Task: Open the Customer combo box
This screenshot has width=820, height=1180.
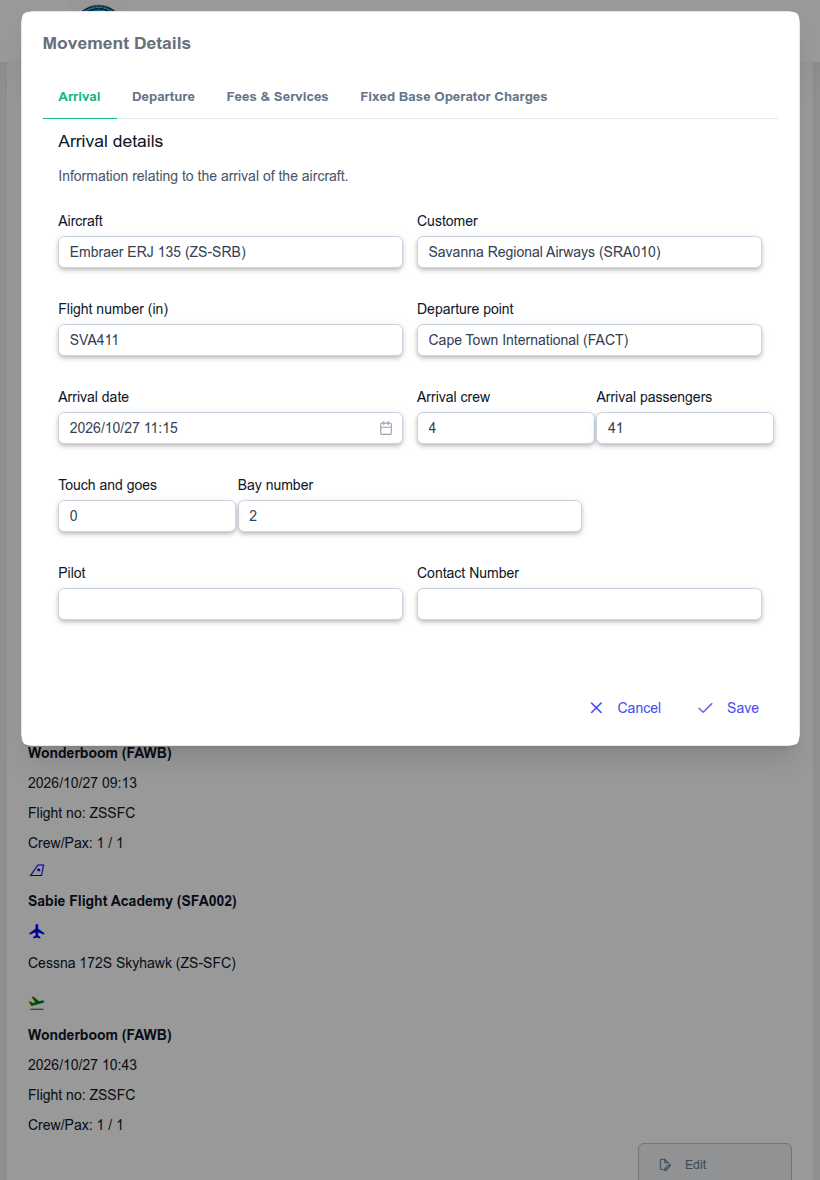Action: pyautogui.click(x=589, y=252)
